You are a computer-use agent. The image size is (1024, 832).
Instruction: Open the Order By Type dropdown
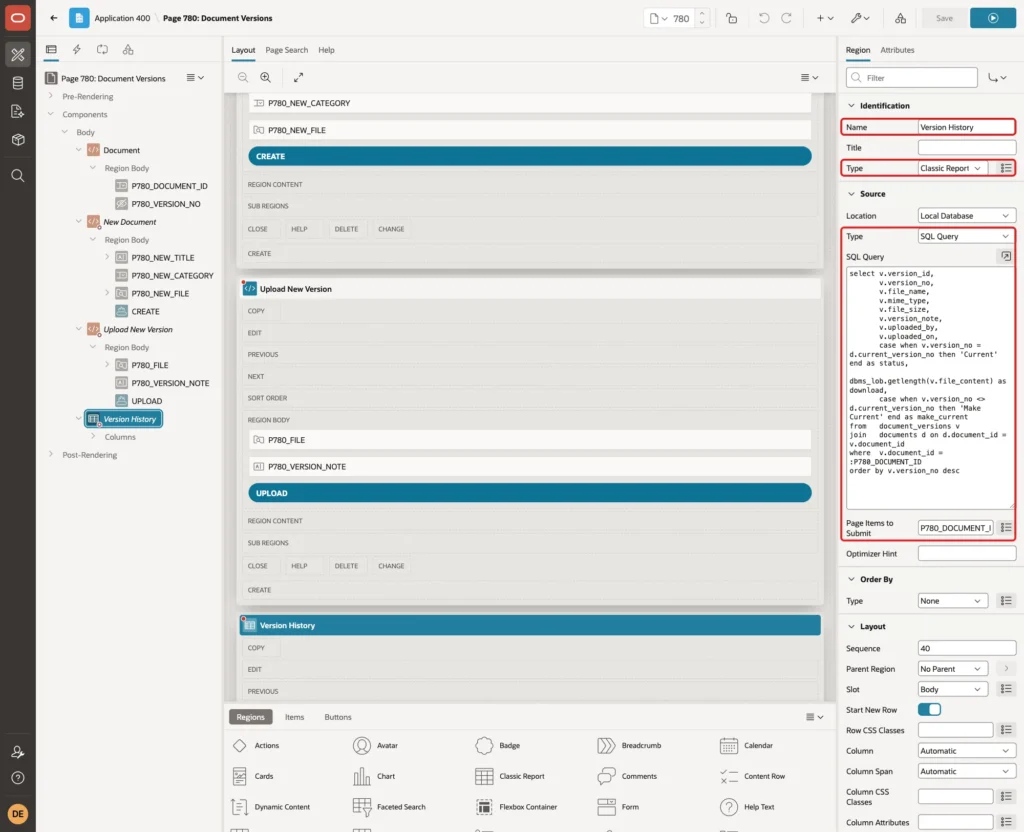click(x=952, y=601)
